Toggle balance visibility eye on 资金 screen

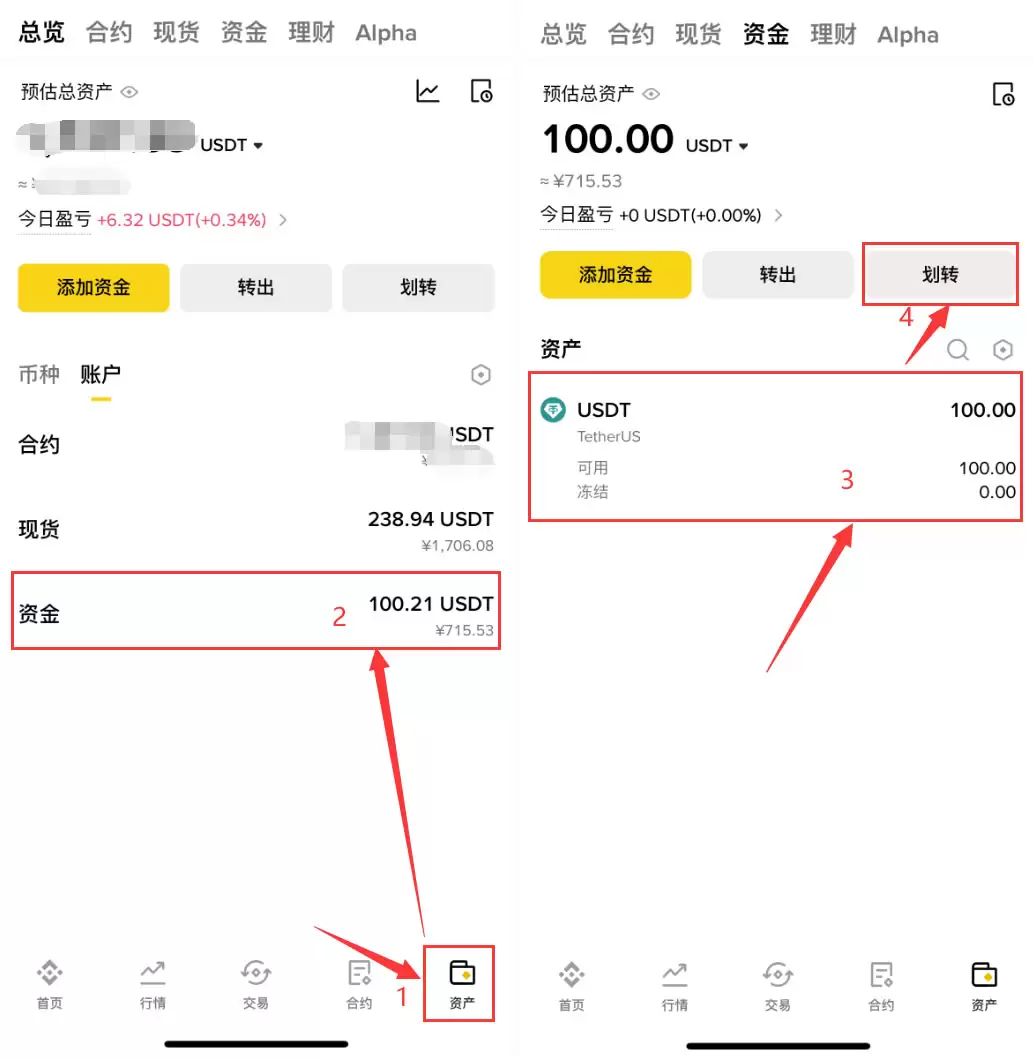651,94
